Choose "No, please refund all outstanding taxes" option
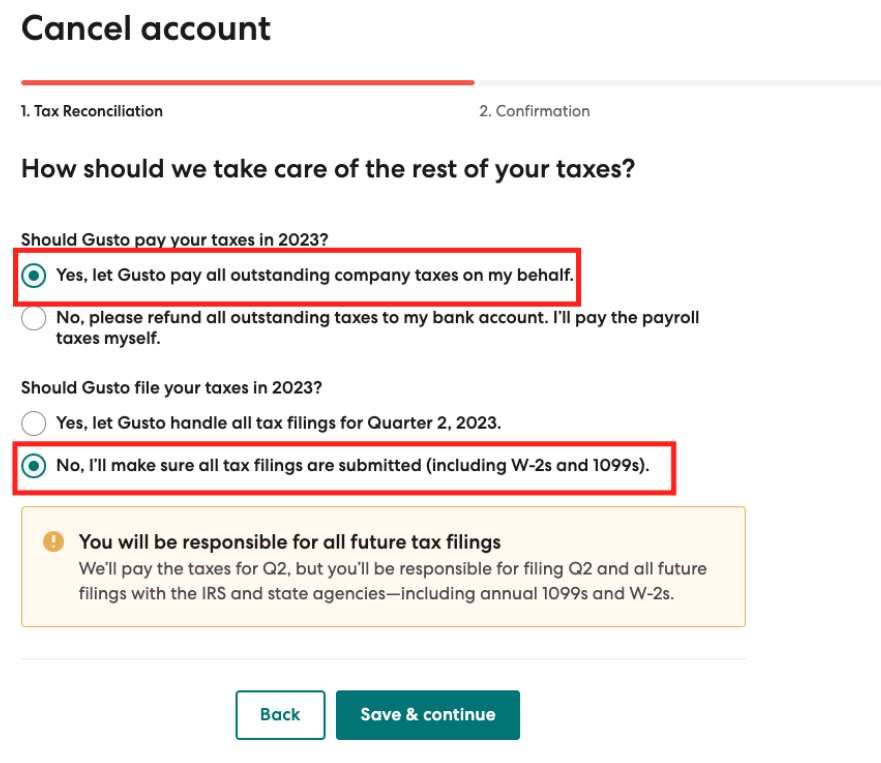Viewport: 881px width, 763px height. click(x=33, y=318)
